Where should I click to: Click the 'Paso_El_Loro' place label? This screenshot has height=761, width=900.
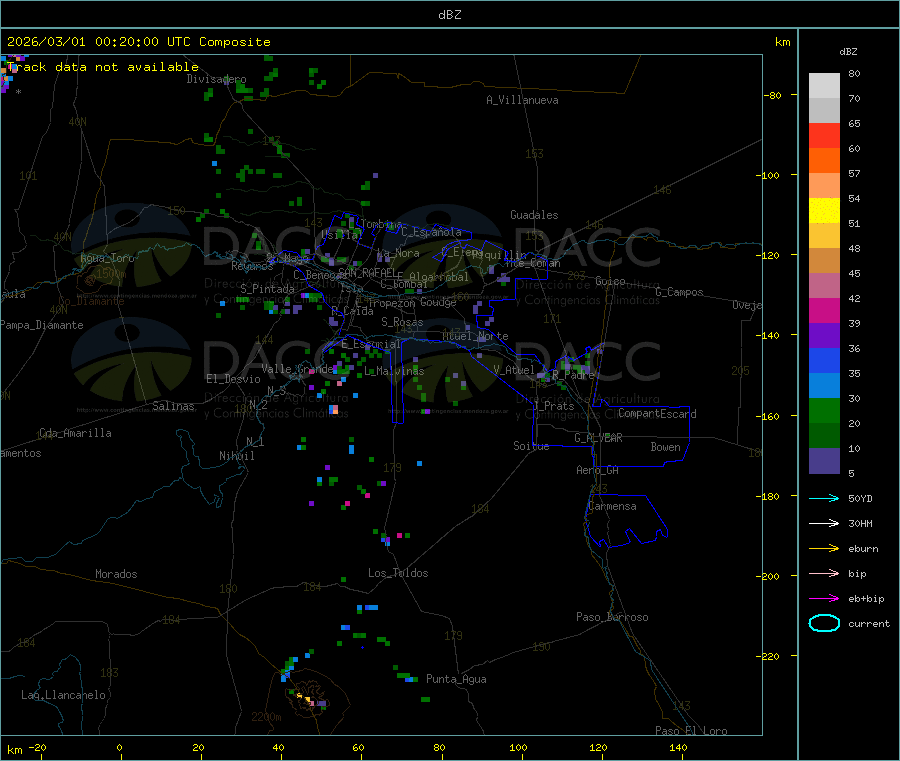(691, 731)
